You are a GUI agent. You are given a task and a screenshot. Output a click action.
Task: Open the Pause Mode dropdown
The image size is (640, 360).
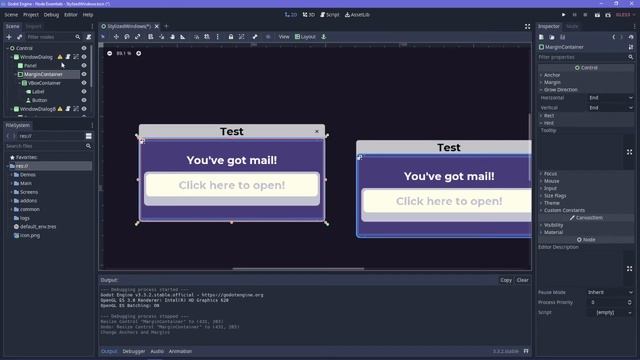610,292
